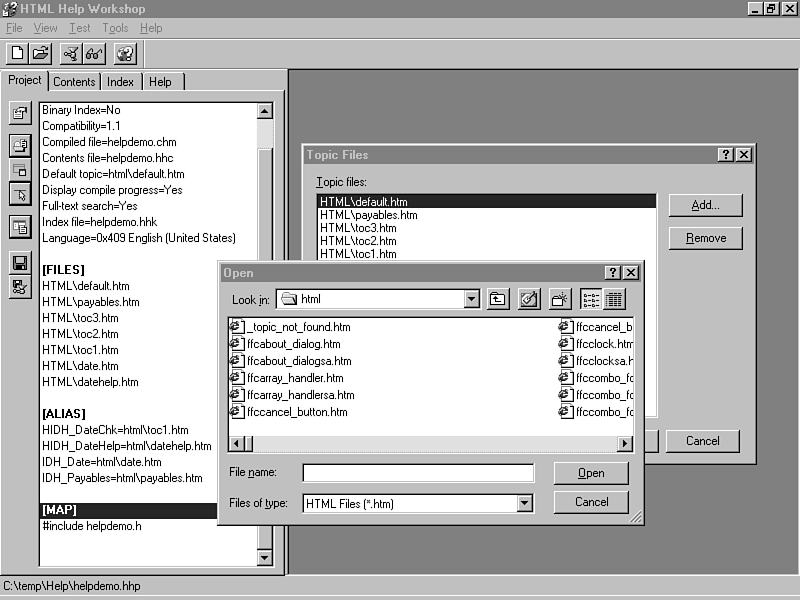Click the File name input field
This screenshot has height=600, width=800.
pyautogui.click(x=418, y=473)
